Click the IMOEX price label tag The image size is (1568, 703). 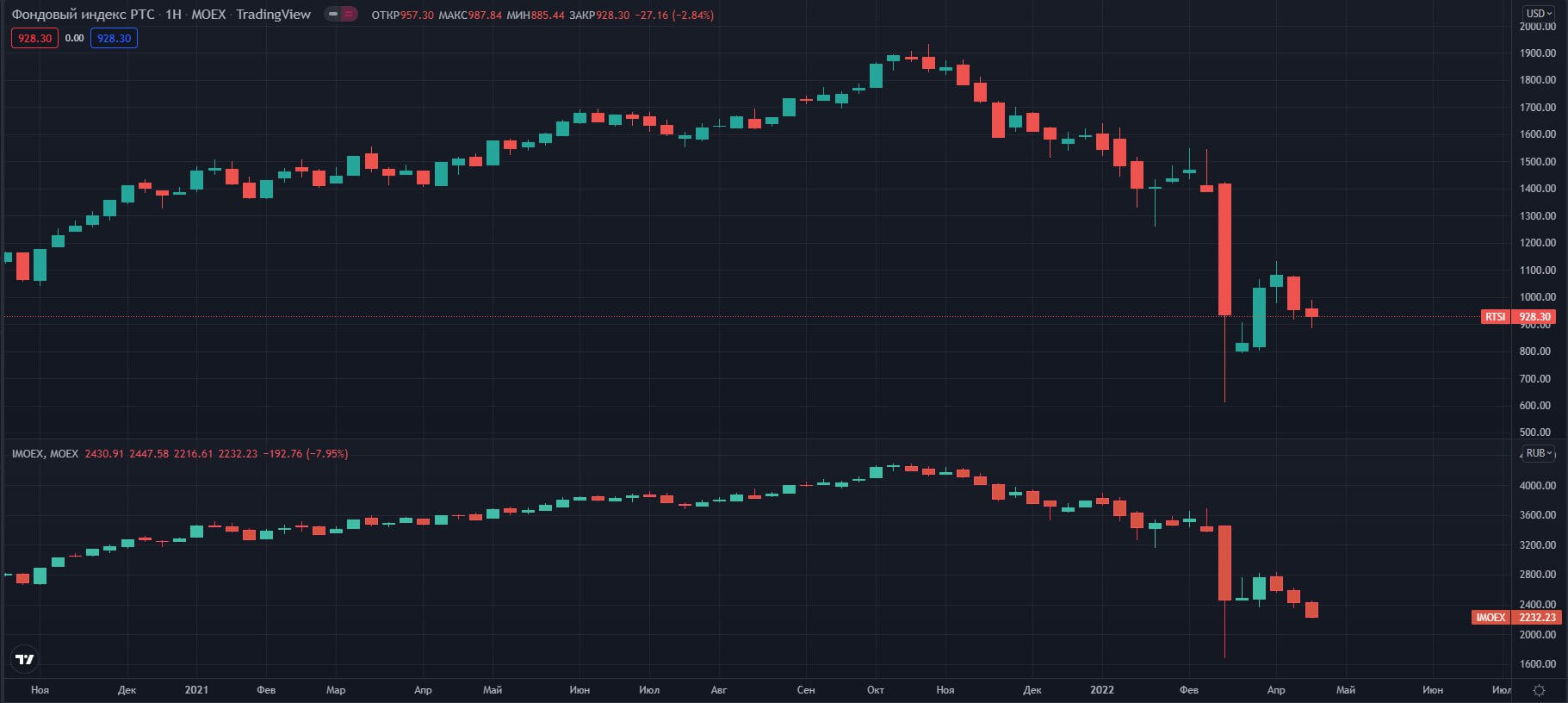click(1491, 617)
